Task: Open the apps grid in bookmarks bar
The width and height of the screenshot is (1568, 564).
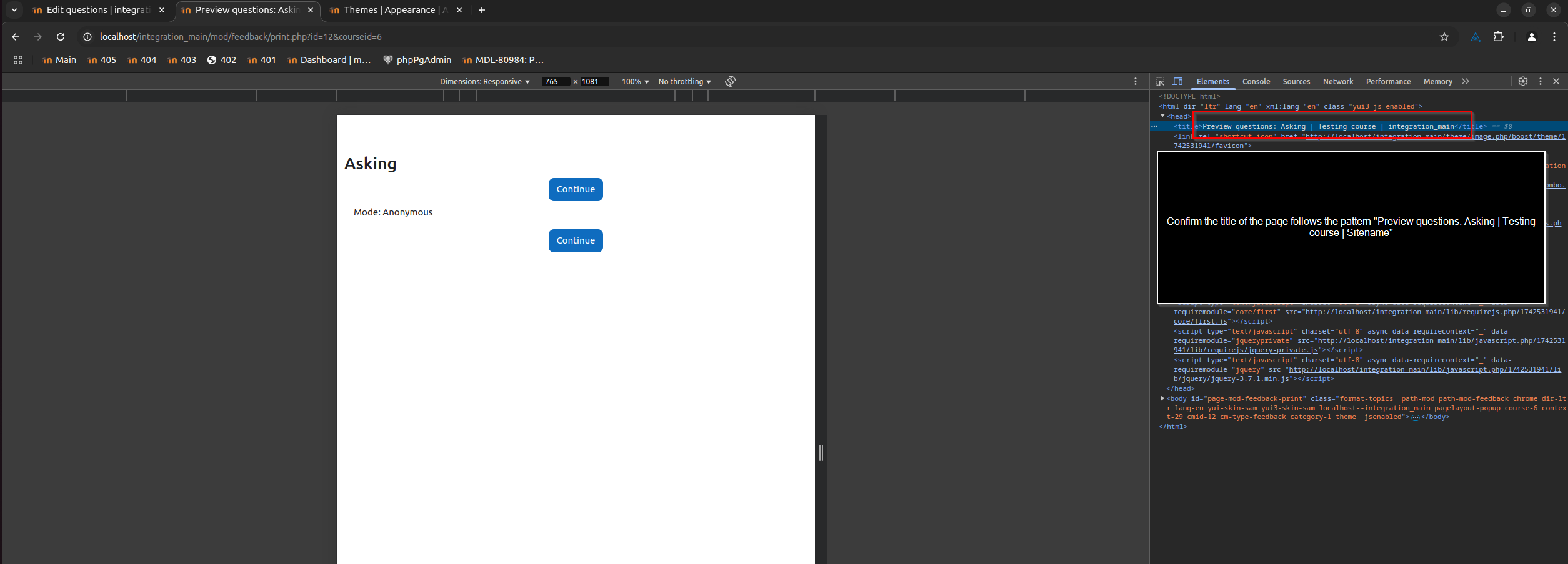Action: (x=18, y=60)
